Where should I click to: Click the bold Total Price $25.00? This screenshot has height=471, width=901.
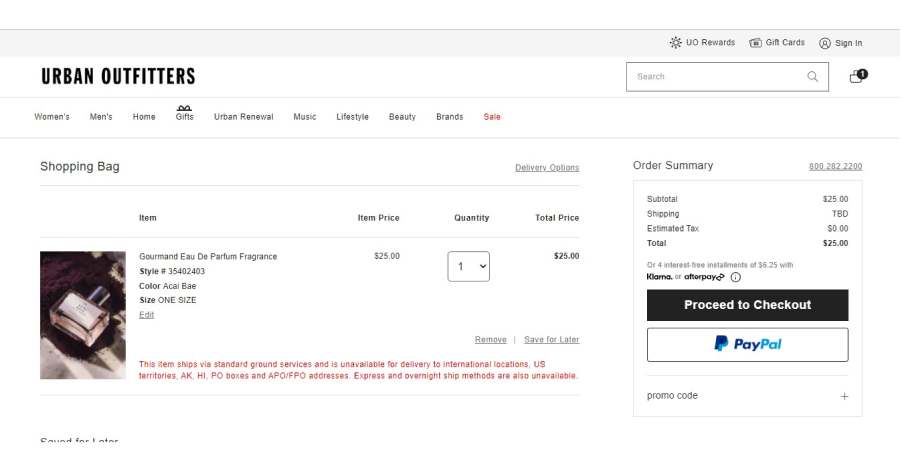coord(566,256)
